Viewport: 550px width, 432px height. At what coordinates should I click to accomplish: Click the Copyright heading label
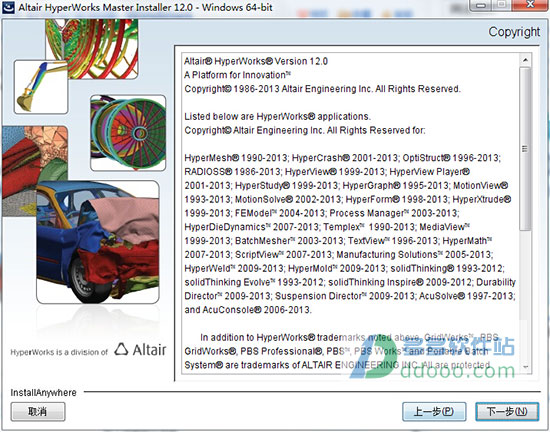[x=514, y=32]
